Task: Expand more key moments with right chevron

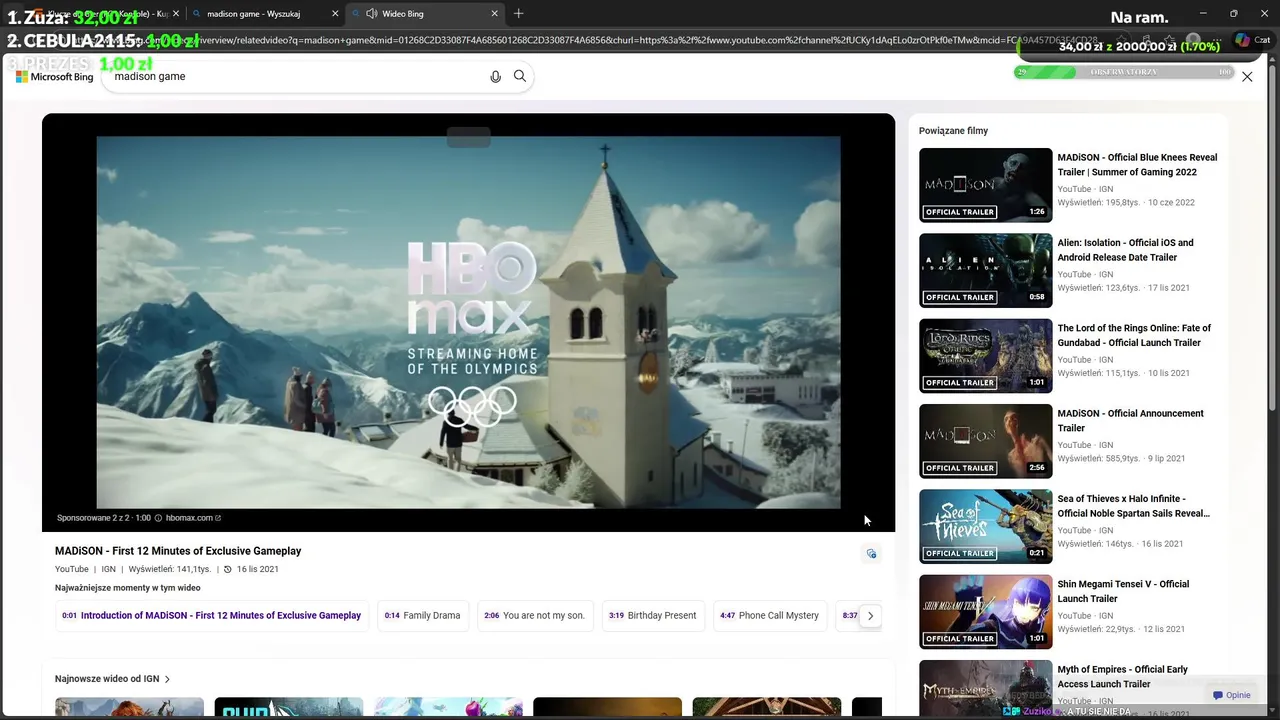Action: click(x=870, y=616)
